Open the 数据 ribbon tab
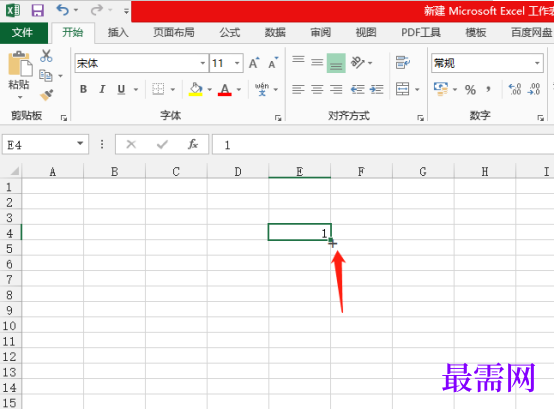This screenshot has height=409, width=554. click(x=275, y=33)
